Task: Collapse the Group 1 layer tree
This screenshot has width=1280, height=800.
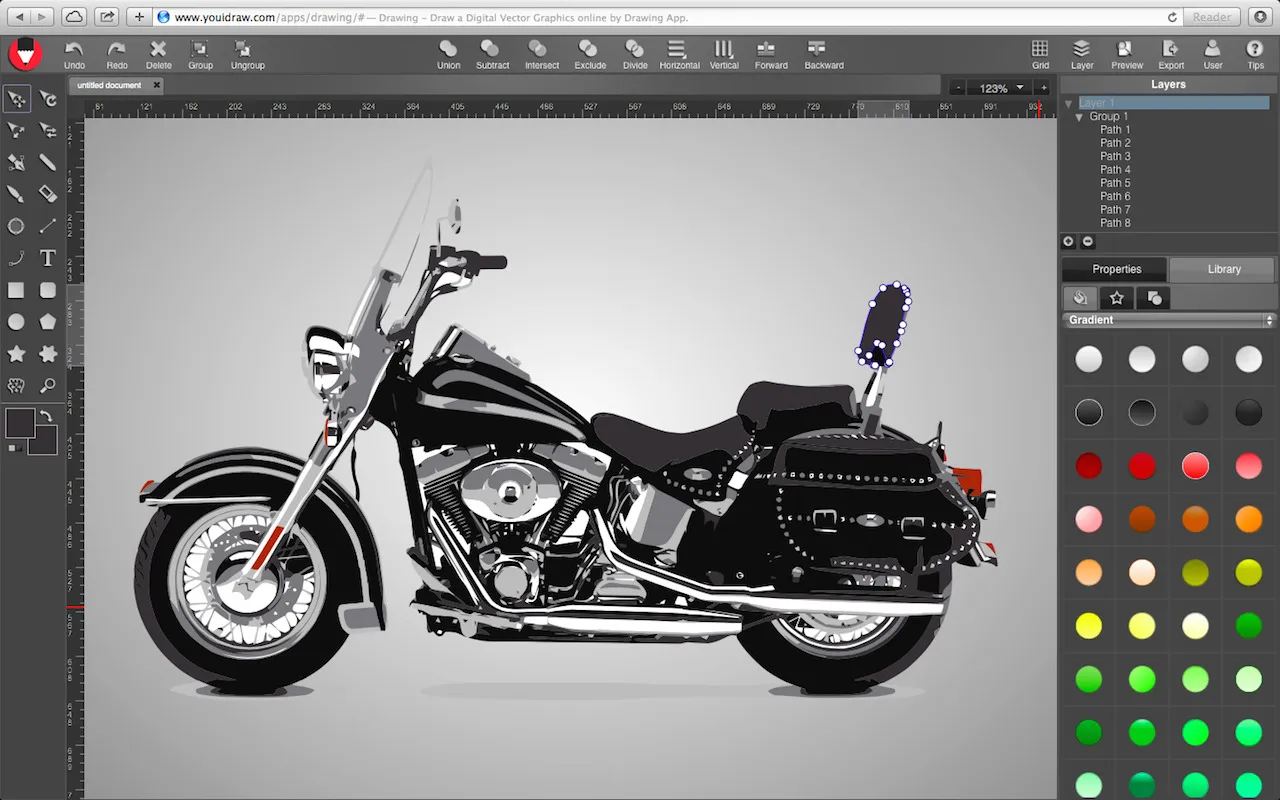Action: 1079,116
